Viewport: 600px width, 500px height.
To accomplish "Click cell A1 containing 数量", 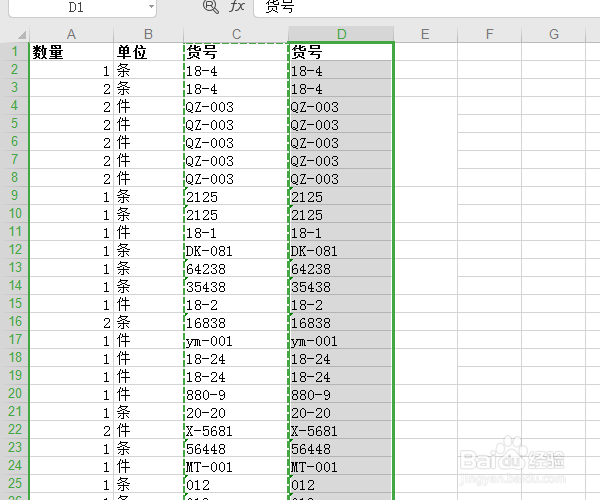I will (71, 52).
